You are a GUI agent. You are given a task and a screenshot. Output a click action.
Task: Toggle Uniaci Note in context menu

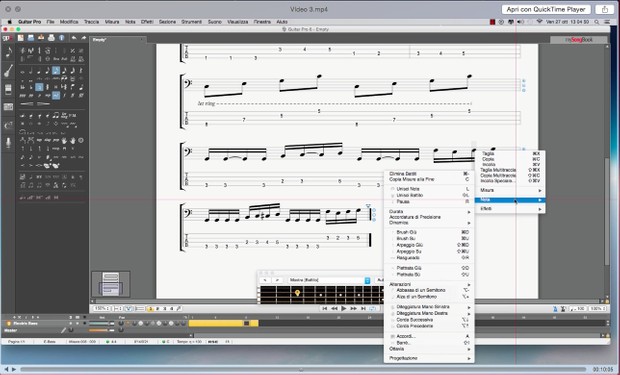[429, 189]
